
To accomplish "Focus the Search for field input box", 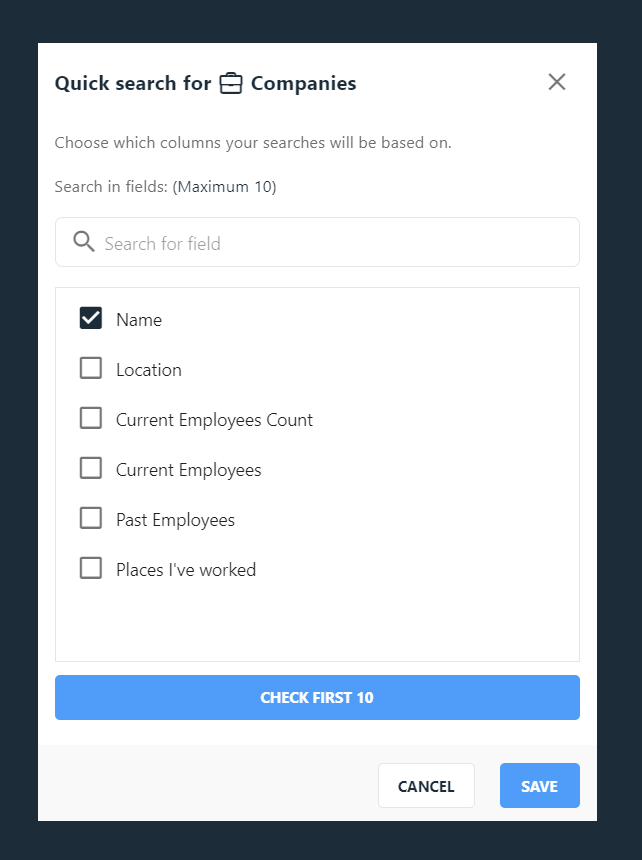I will point(317,242).
